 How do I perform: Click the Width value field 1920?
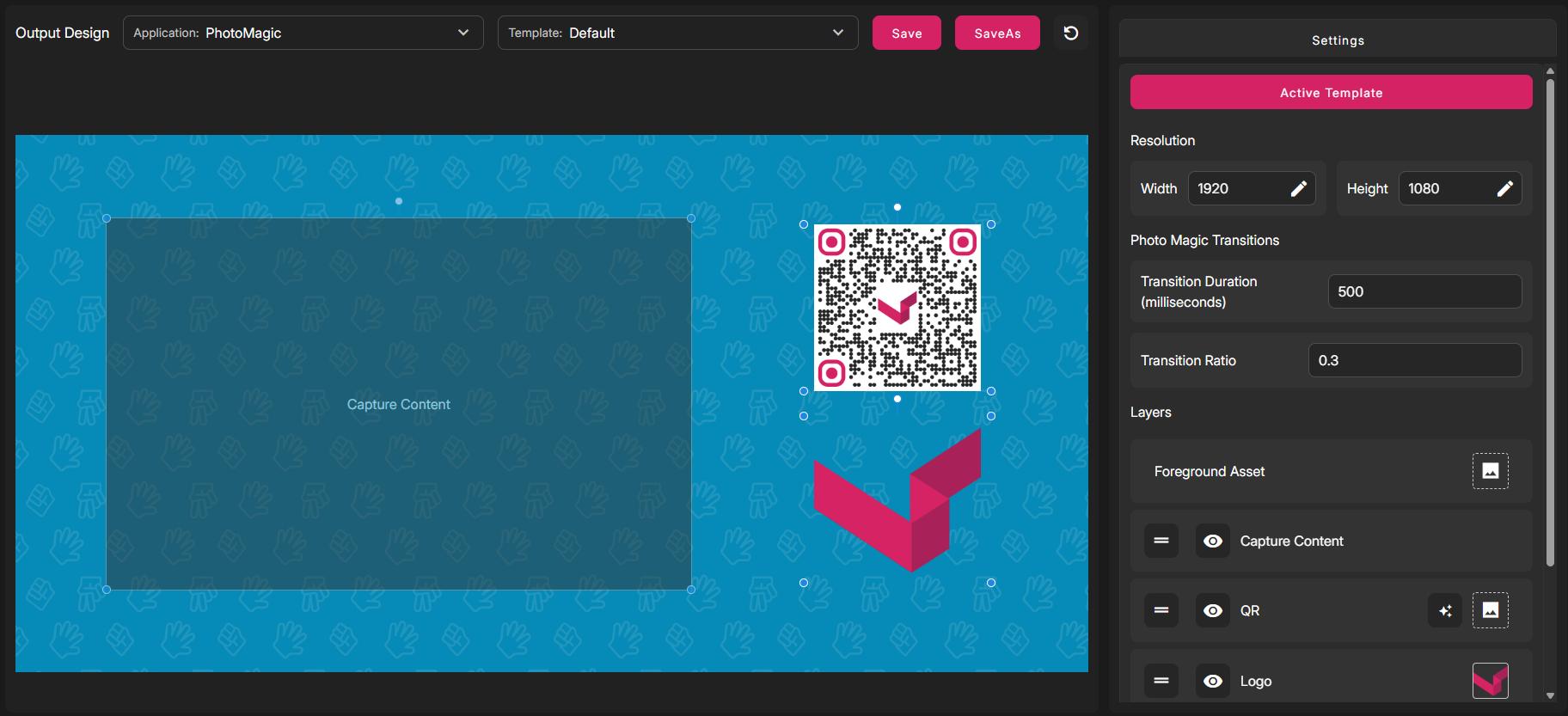[x=1252, y=188]
